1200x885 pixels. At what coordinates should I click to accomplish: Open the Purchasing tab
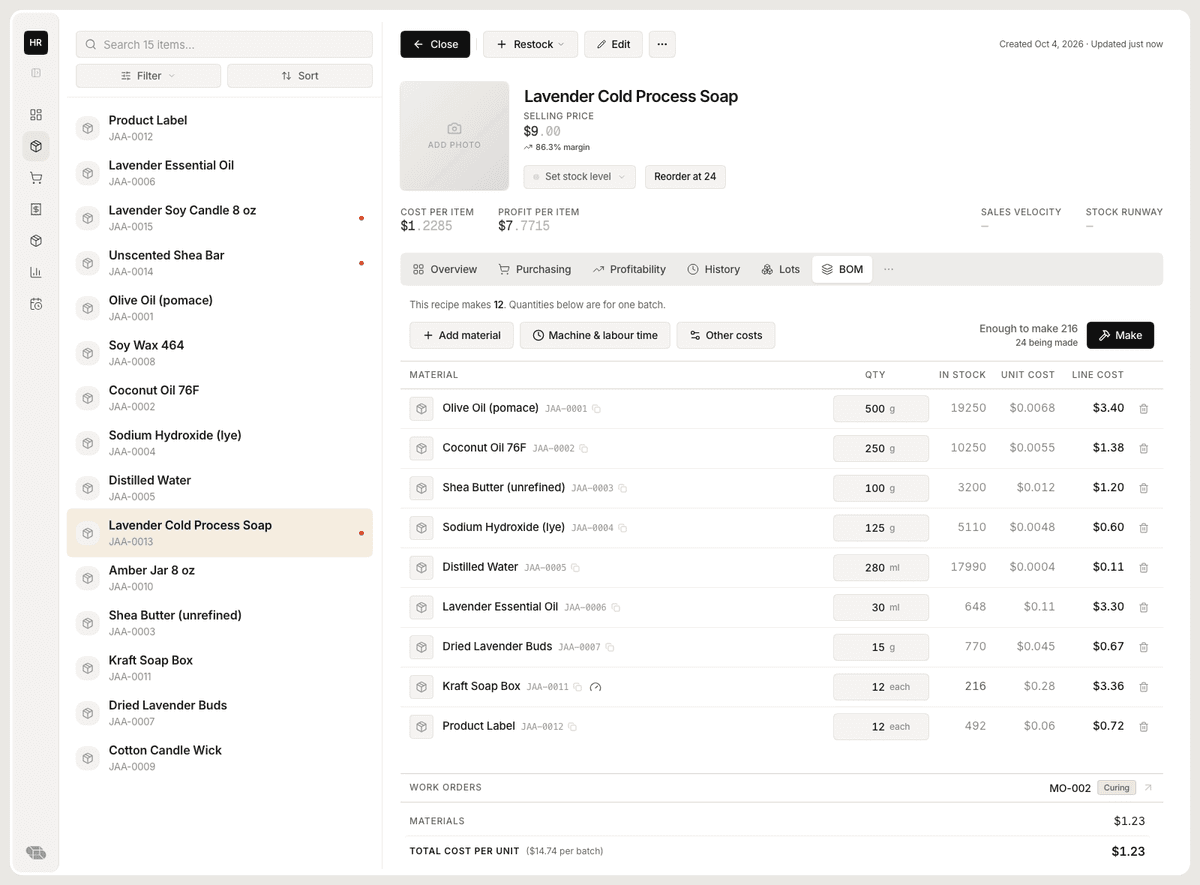pos(535,269)
